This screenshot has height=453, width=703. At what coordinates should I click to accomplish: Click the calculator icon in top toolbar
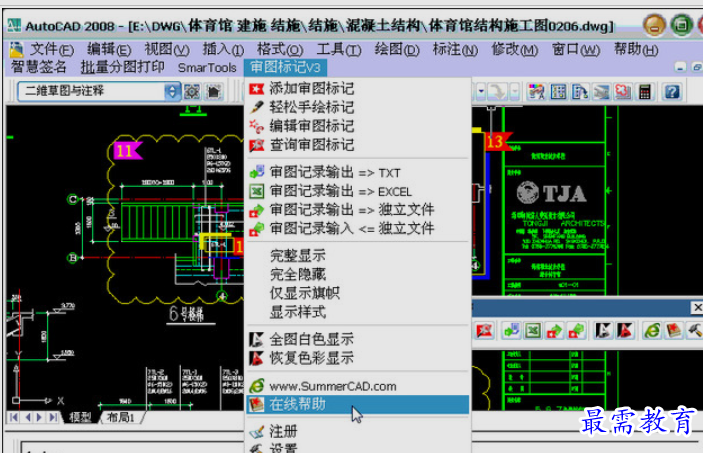[646, 91]
